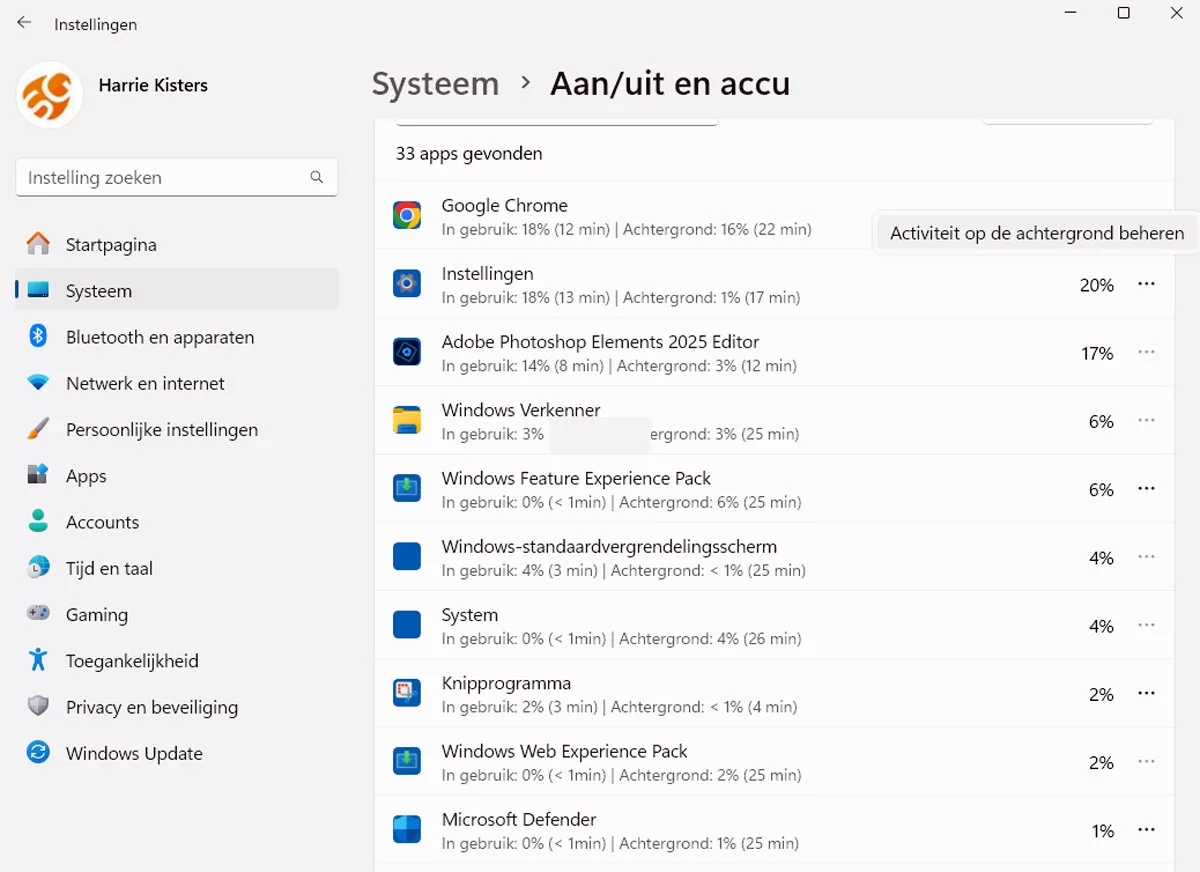Click Knipprogramma app name
This screenshot has width=1200, height=872.
point(506,683)
